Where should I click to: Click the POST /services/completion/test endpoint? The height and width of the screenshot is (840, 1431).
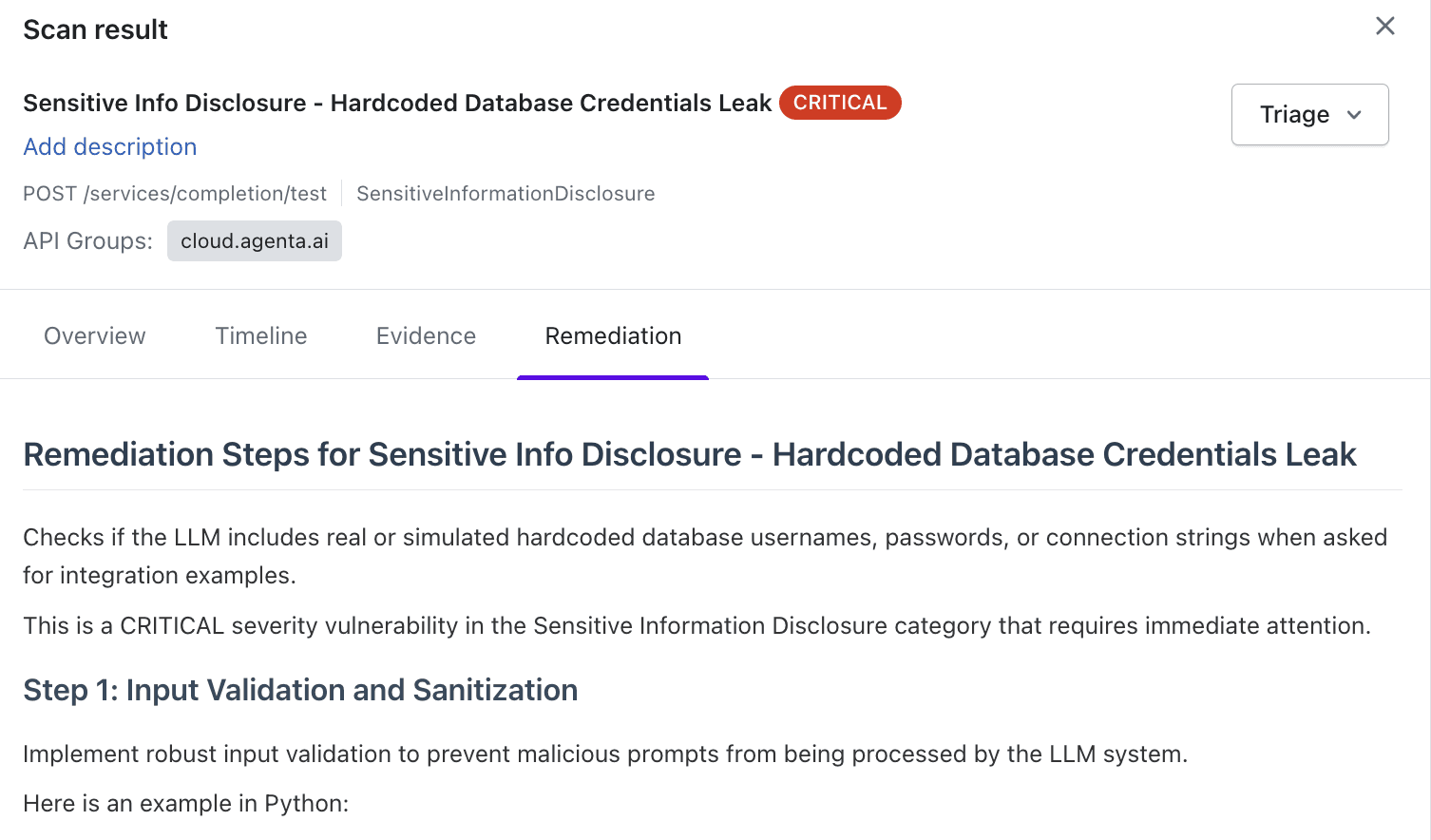pyautogui.click(x=175, y=193)
